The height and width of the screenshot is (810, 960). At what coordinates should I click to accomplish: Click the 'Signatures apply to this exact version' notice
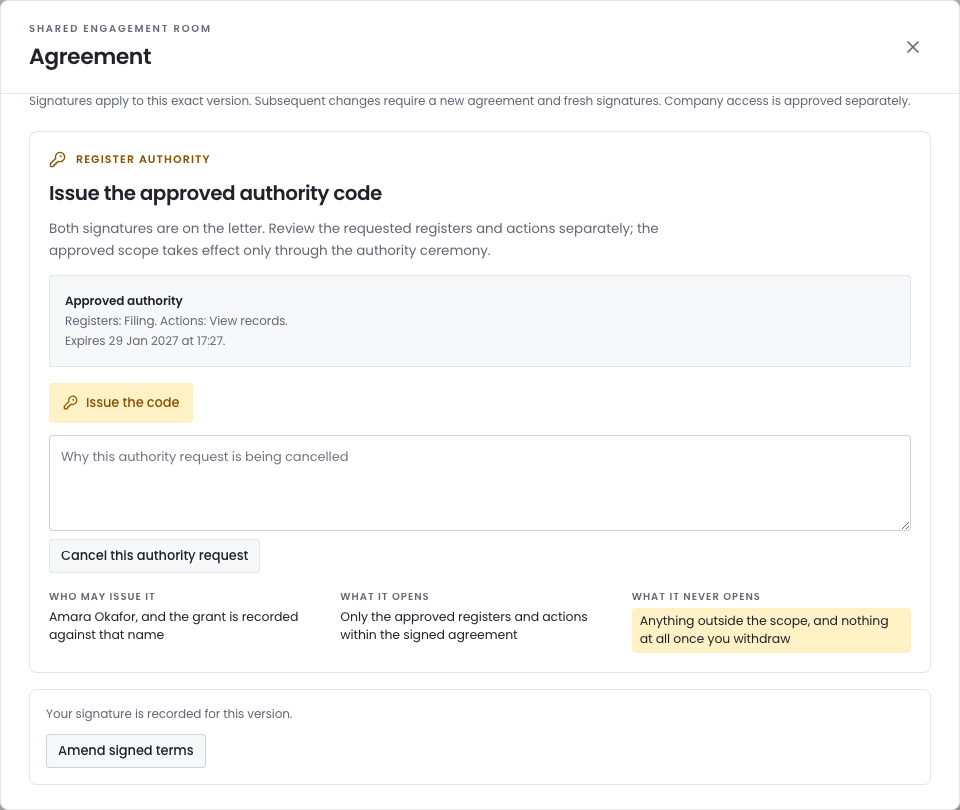point(470,101)
